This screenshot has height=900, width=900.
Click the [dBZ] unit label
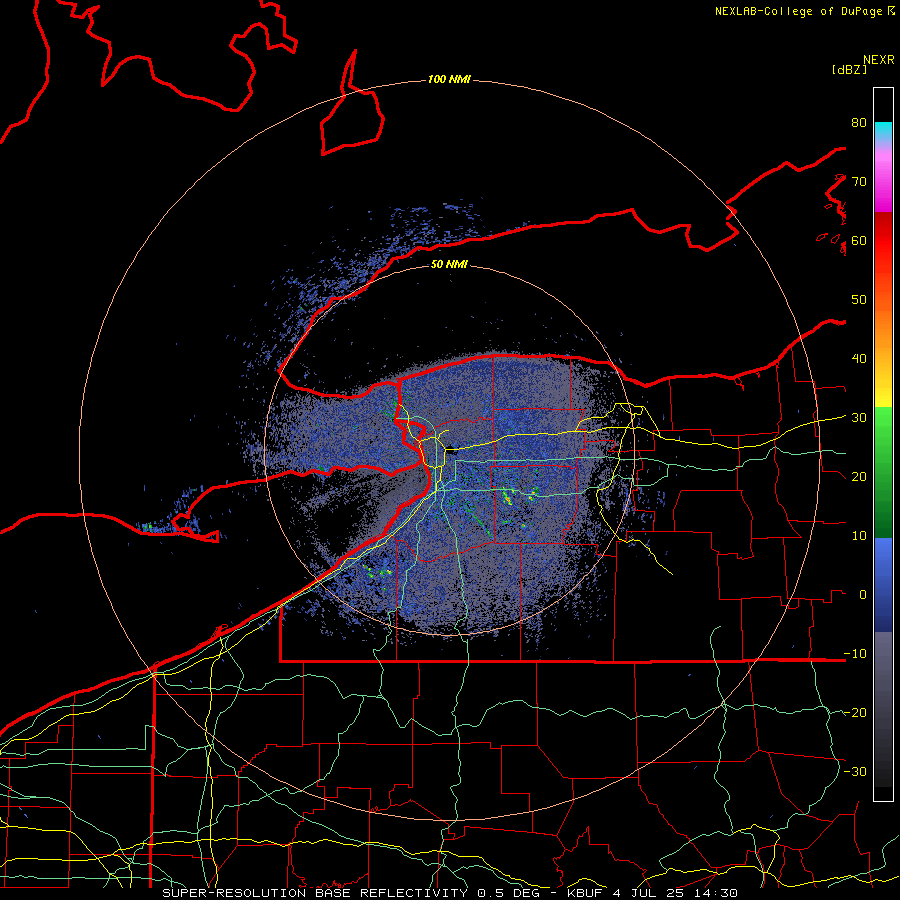pyautogui.click(x=849, y=69)
